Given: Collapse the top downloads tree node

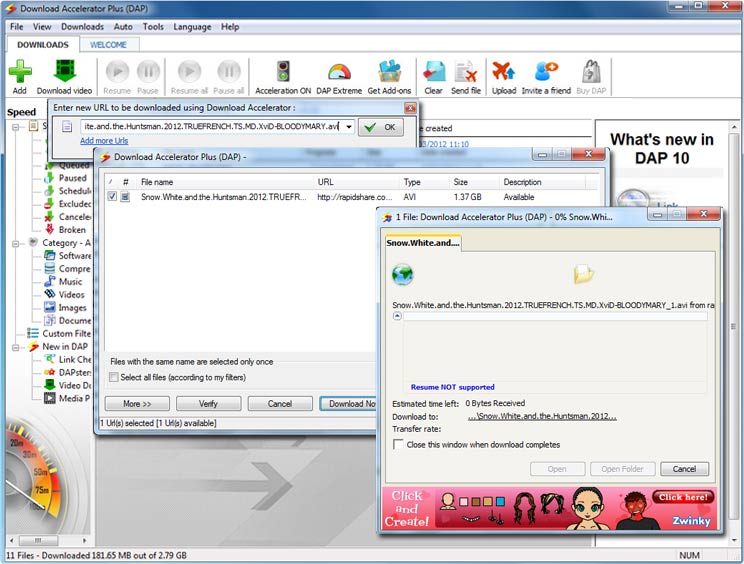Looking at the screenshot, I should (x=16, y=127).
